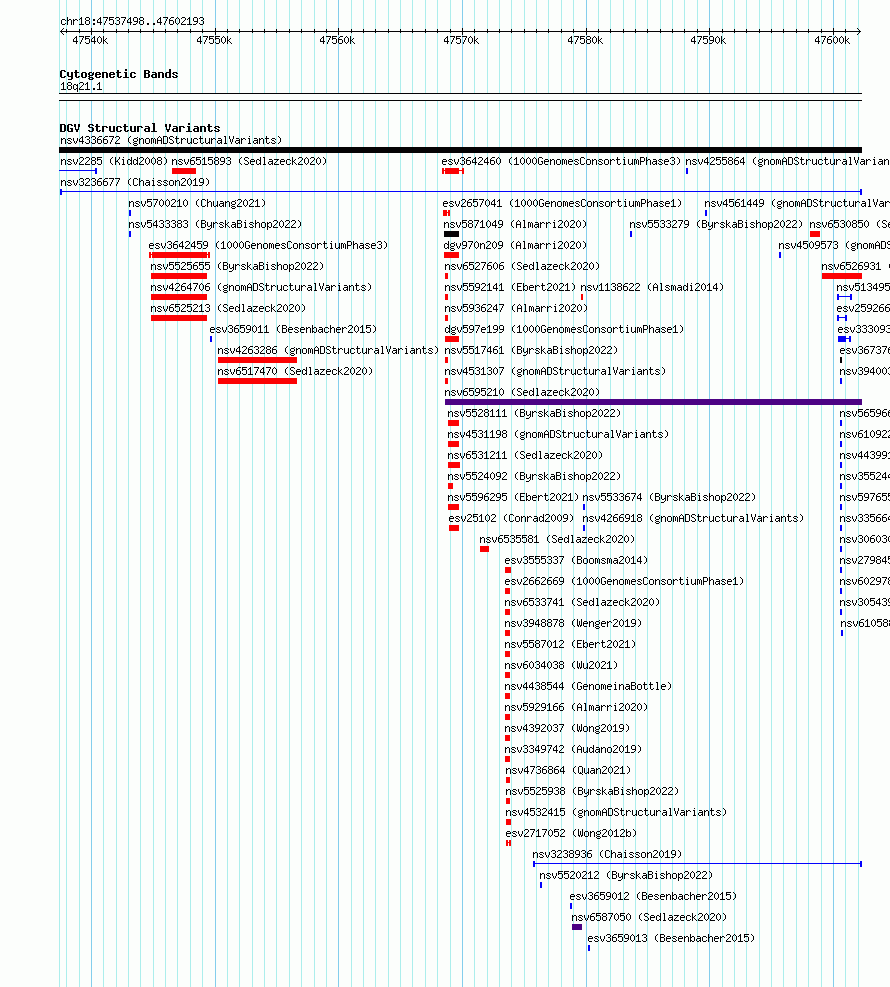Open nsv6531211 (Sedlazeck2020) label
The height and width of the screenshot is (987, 890).
tap(526, 455)
